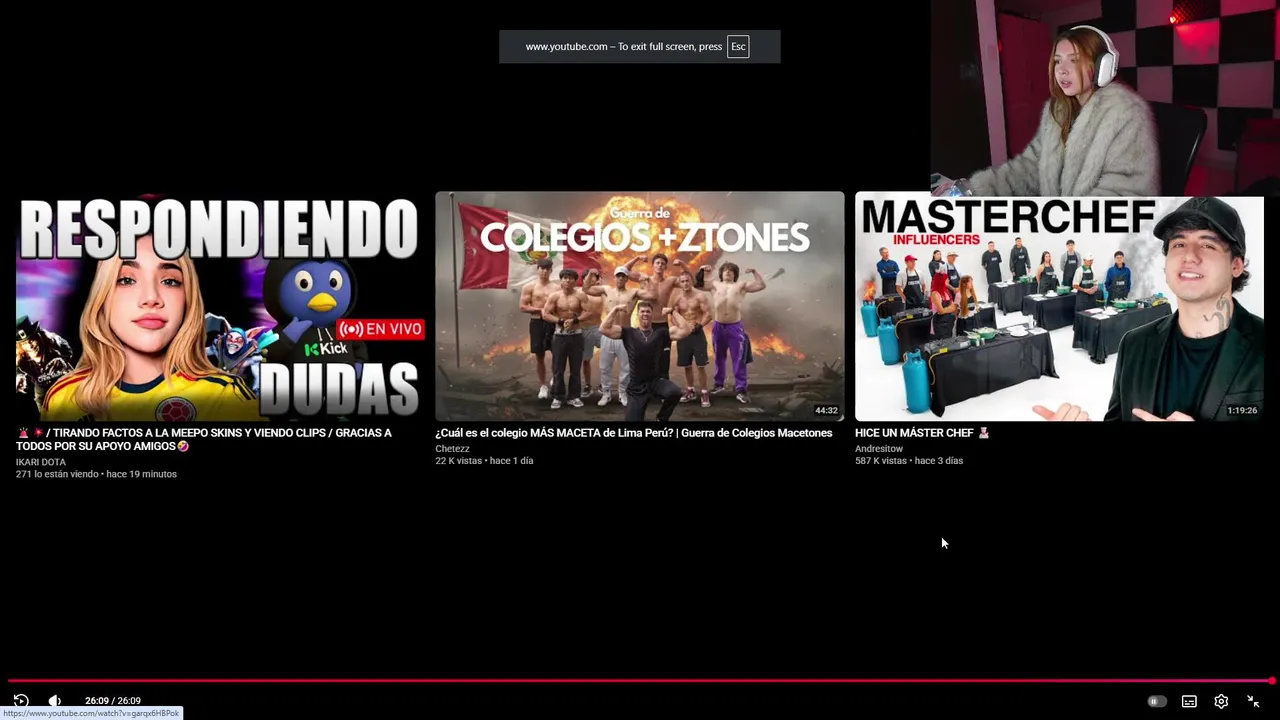Viewport: 1280px width, 720px height.
Task: Turn on subtitles with the captions icon
Action: [x=1189, y=701]
